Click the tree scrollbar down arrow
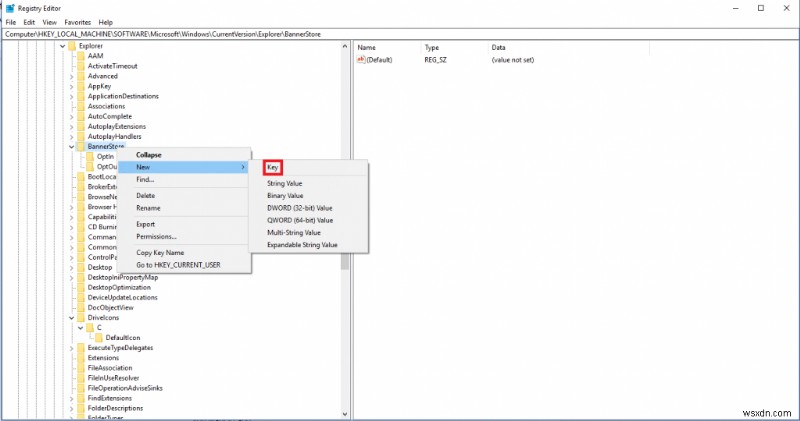The height and width of the screenshot is (421, 800). point(345,414)
